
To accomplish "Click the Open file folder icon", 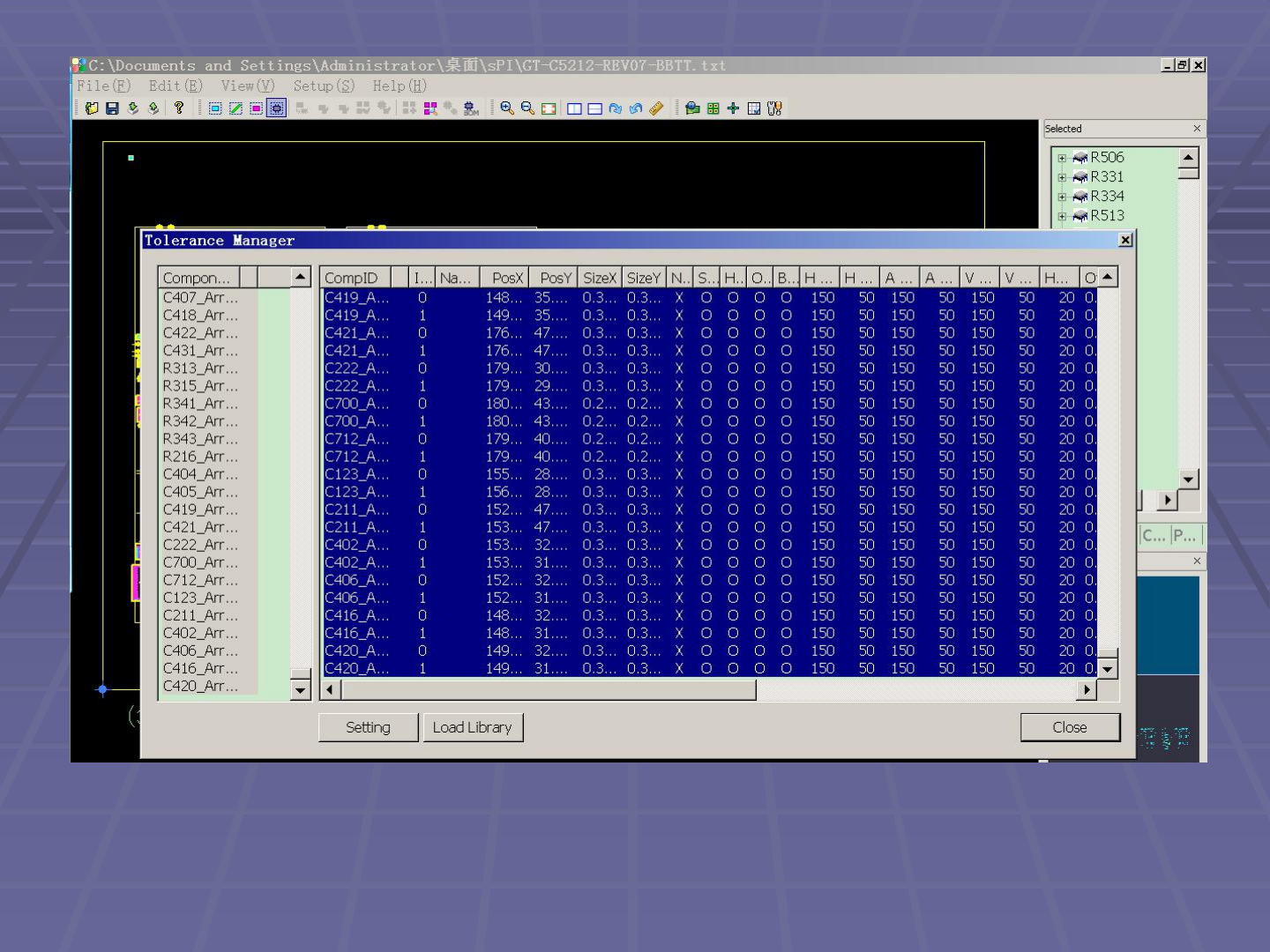I will point(92,108).
